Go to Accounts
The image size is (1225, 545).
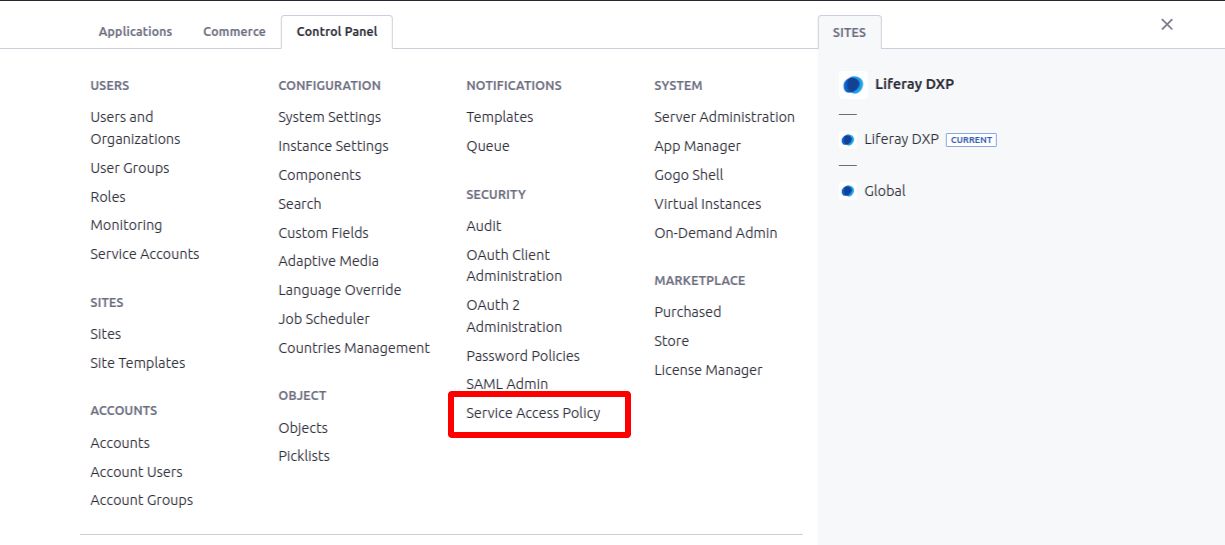click(x=120, y=443)
